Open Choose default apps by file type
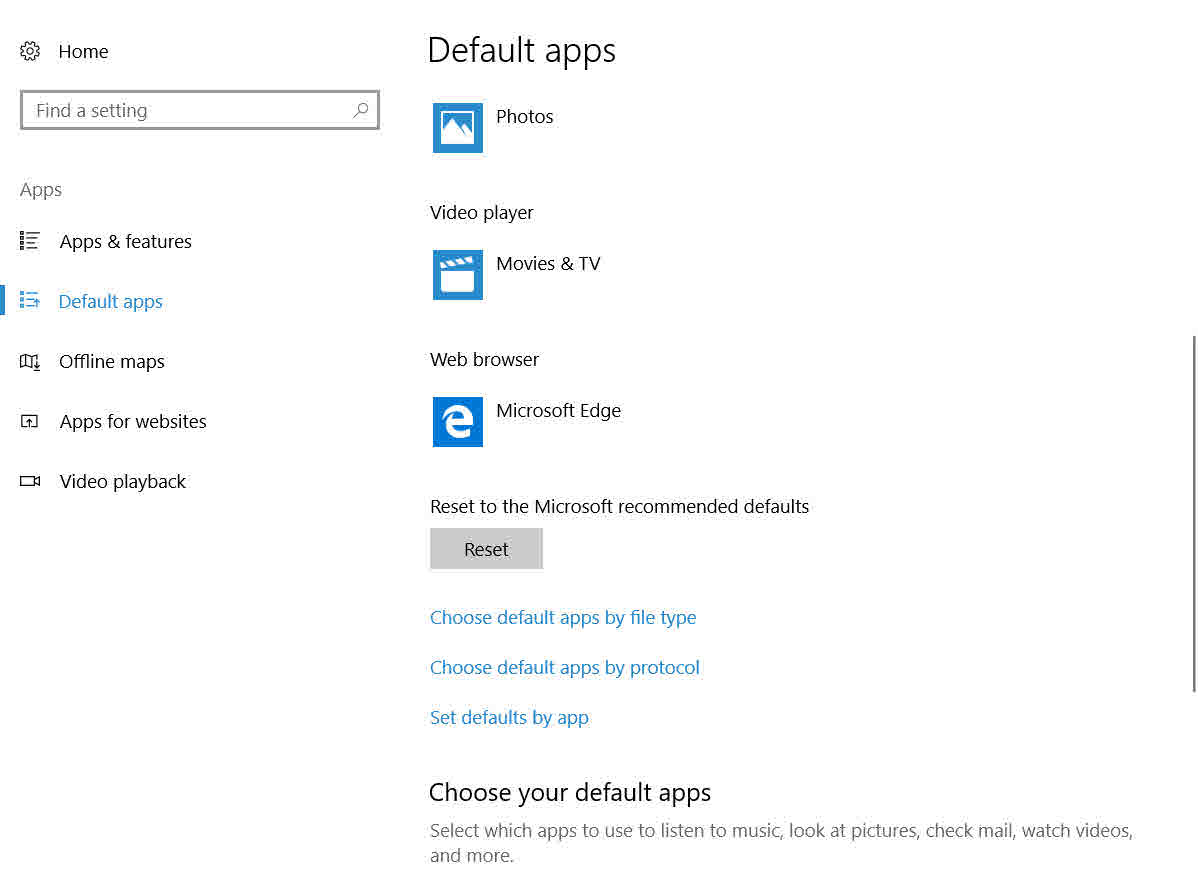The image size is (1198, 891). click(x=563, y=617)
